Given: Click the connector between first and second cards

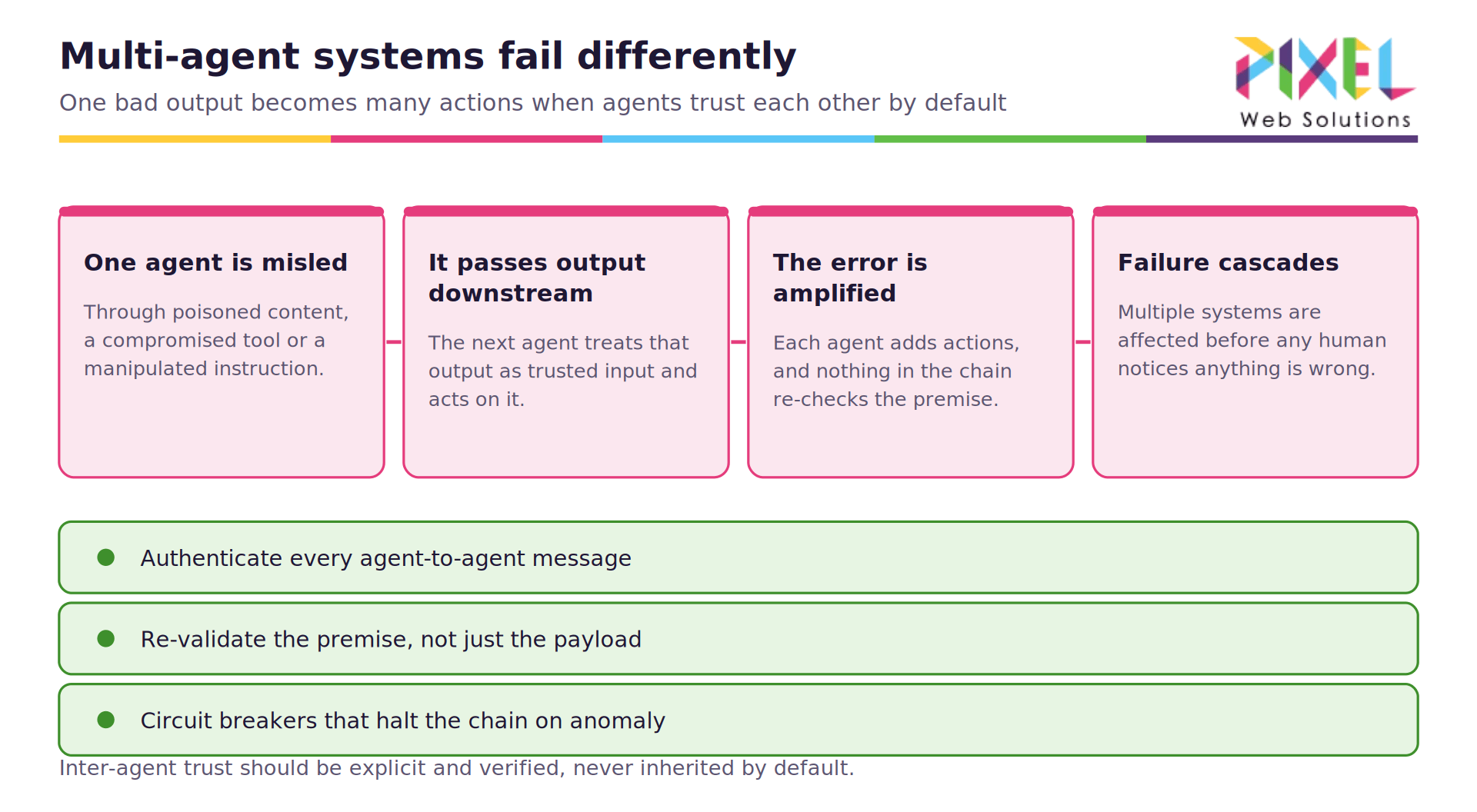Looking at the screenshot, I should coord(394,342).
